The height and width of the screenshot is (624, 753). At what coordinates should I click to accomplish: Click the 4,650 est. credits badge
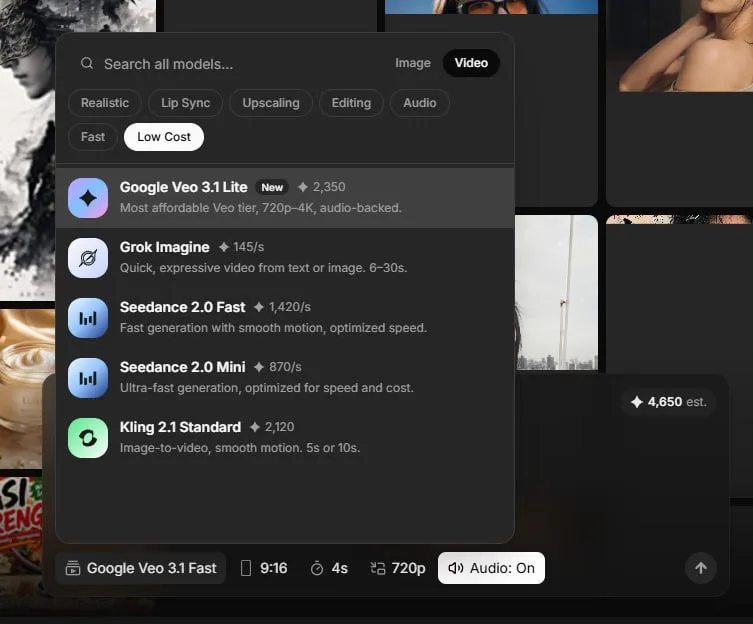click(x=669, y=402)
